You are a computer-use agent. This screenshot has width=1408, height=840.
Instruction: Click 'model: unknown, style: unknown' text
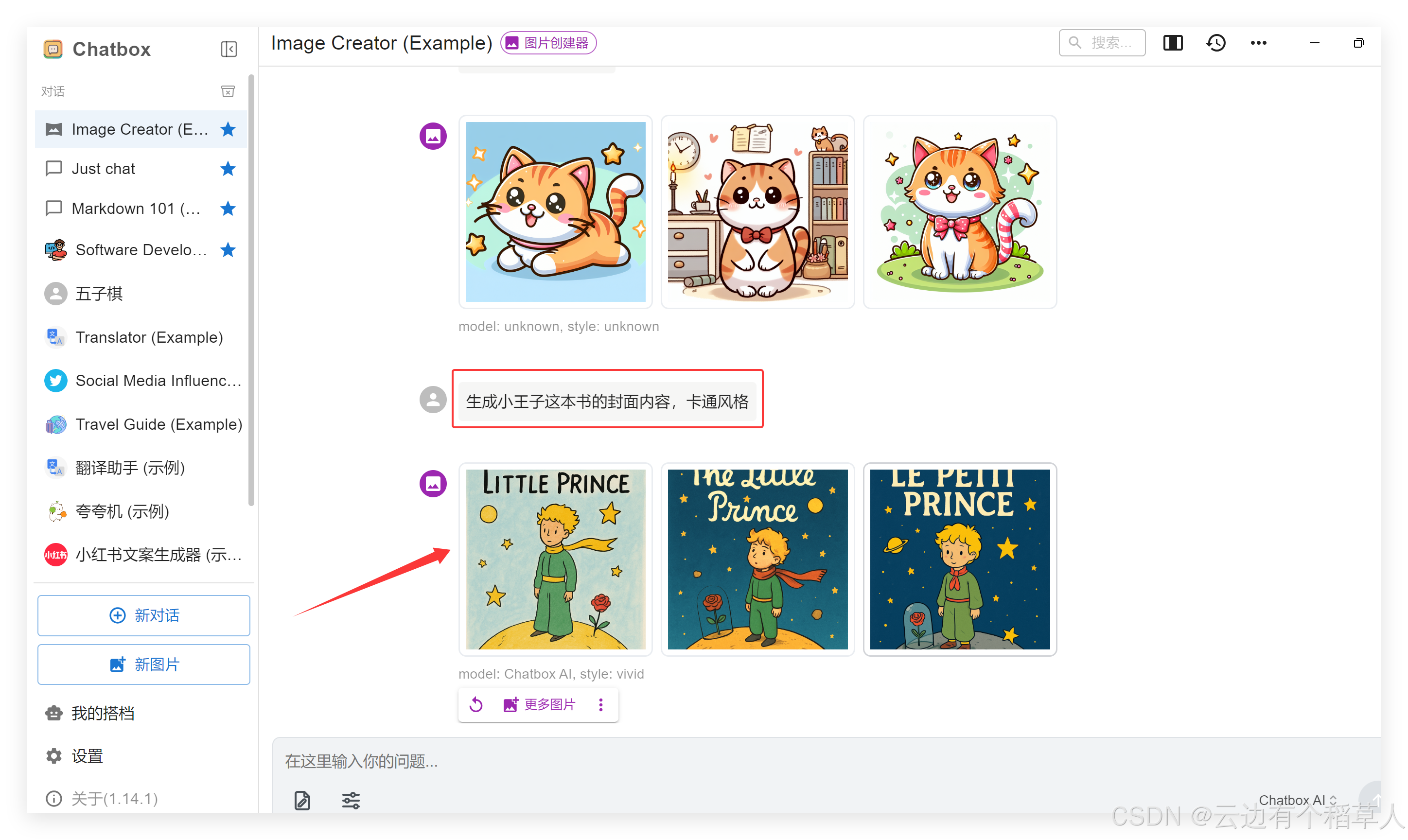tap(558, 327)
